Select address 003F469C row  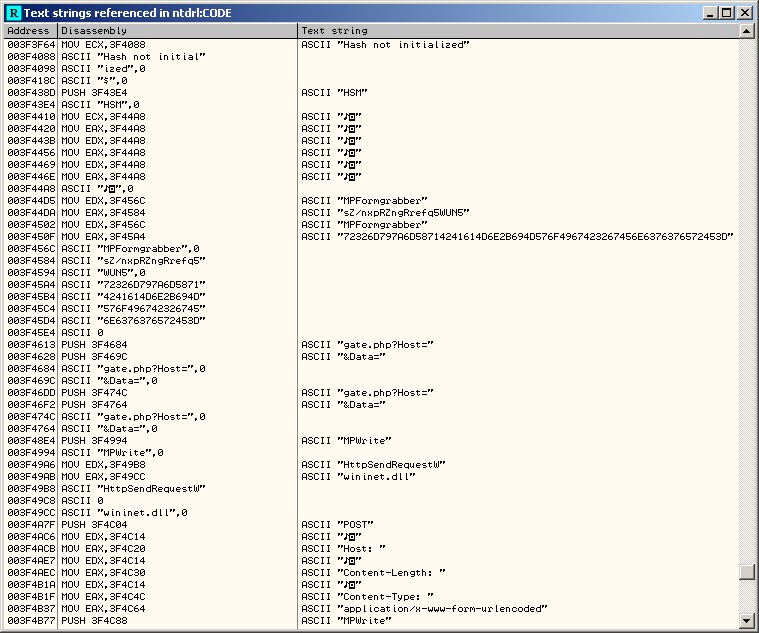372,380
